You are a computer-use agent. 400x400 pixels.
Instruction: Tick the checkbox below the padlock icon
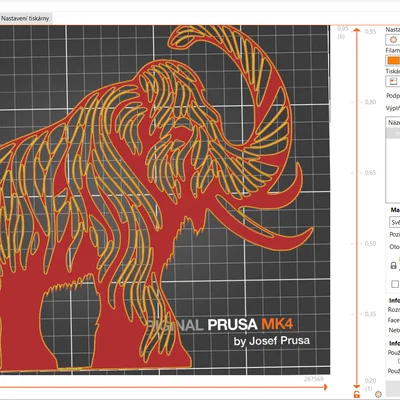click(x=395, y=284)
